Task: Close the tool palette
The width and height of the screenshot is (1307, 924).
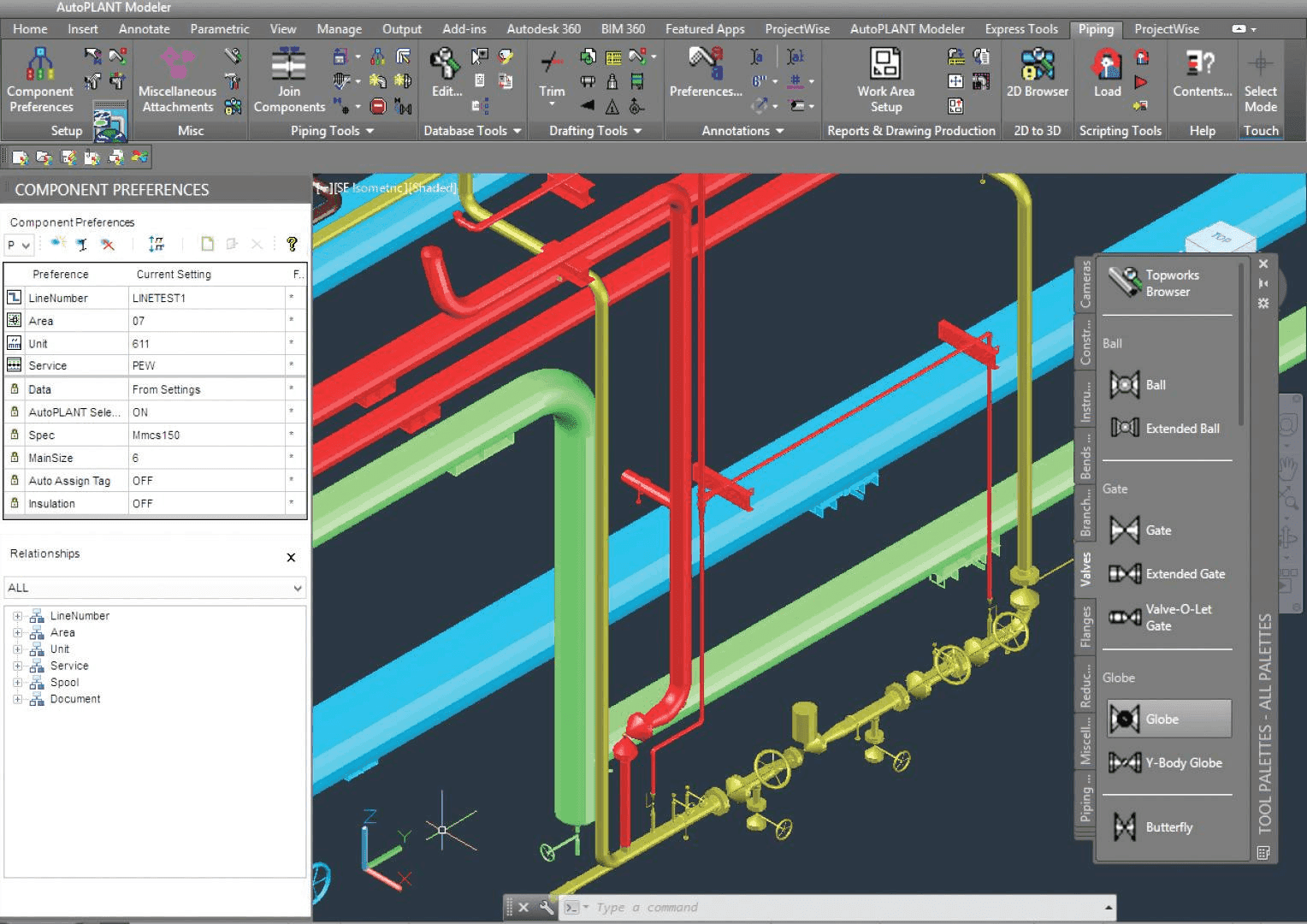Action: click(x=1263, y=264)
